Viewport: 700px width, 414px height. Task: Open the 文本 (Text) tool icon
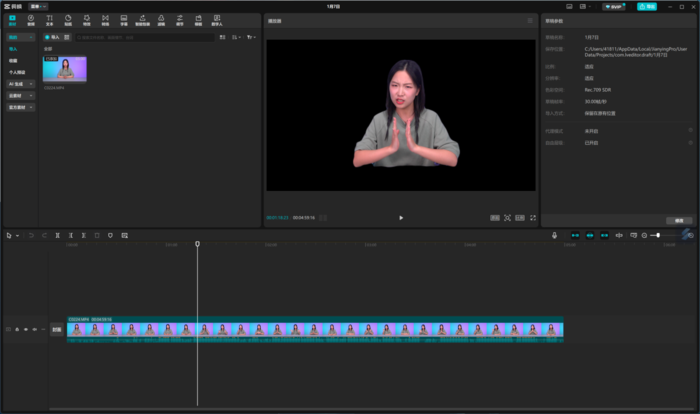(x=49, y=20)
